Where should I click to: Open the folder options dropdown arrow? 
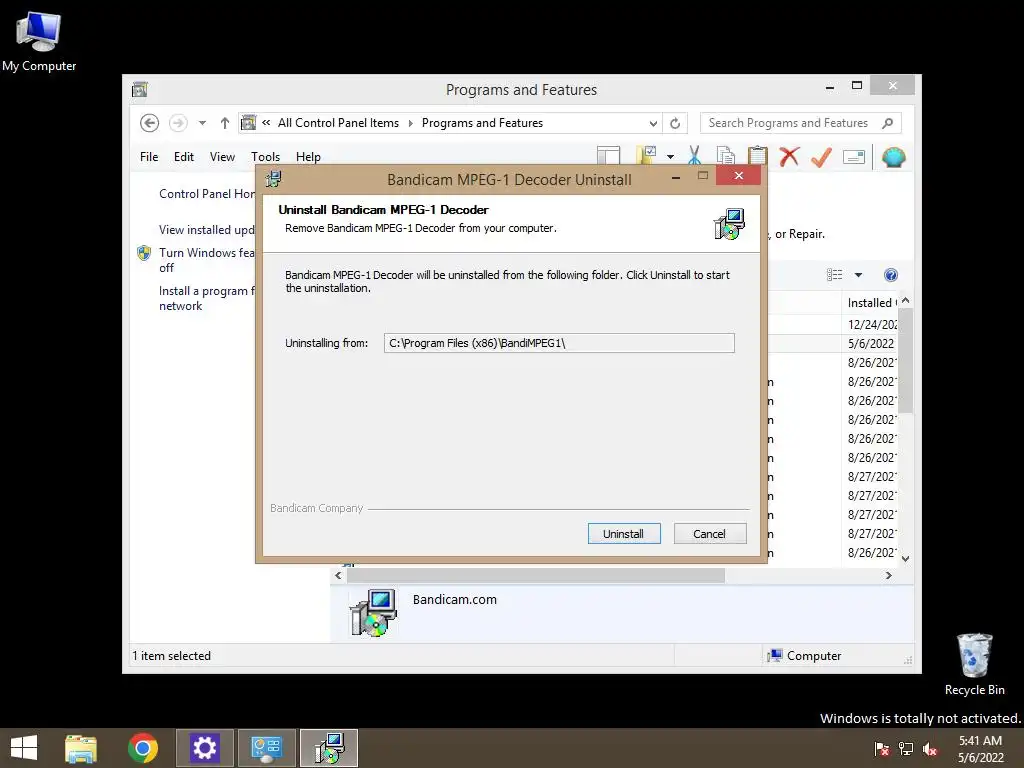click(x=670, y=157)
